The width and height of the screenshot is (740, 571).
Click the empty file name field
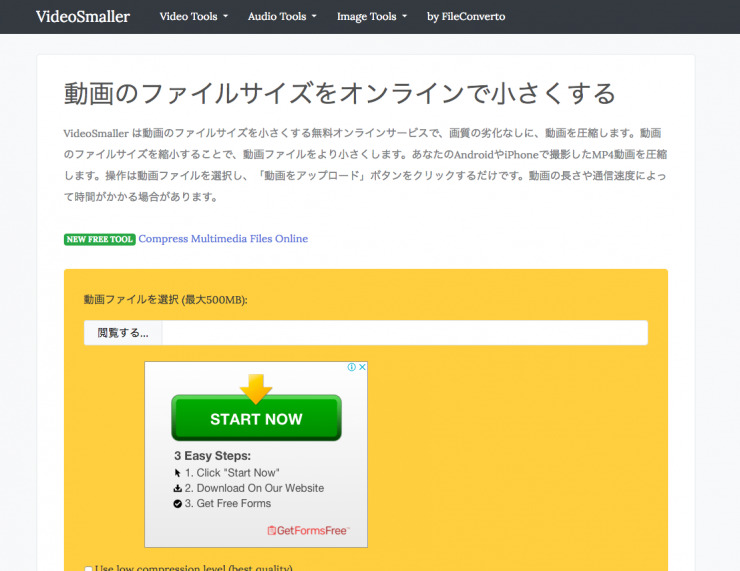pos(404,333)
